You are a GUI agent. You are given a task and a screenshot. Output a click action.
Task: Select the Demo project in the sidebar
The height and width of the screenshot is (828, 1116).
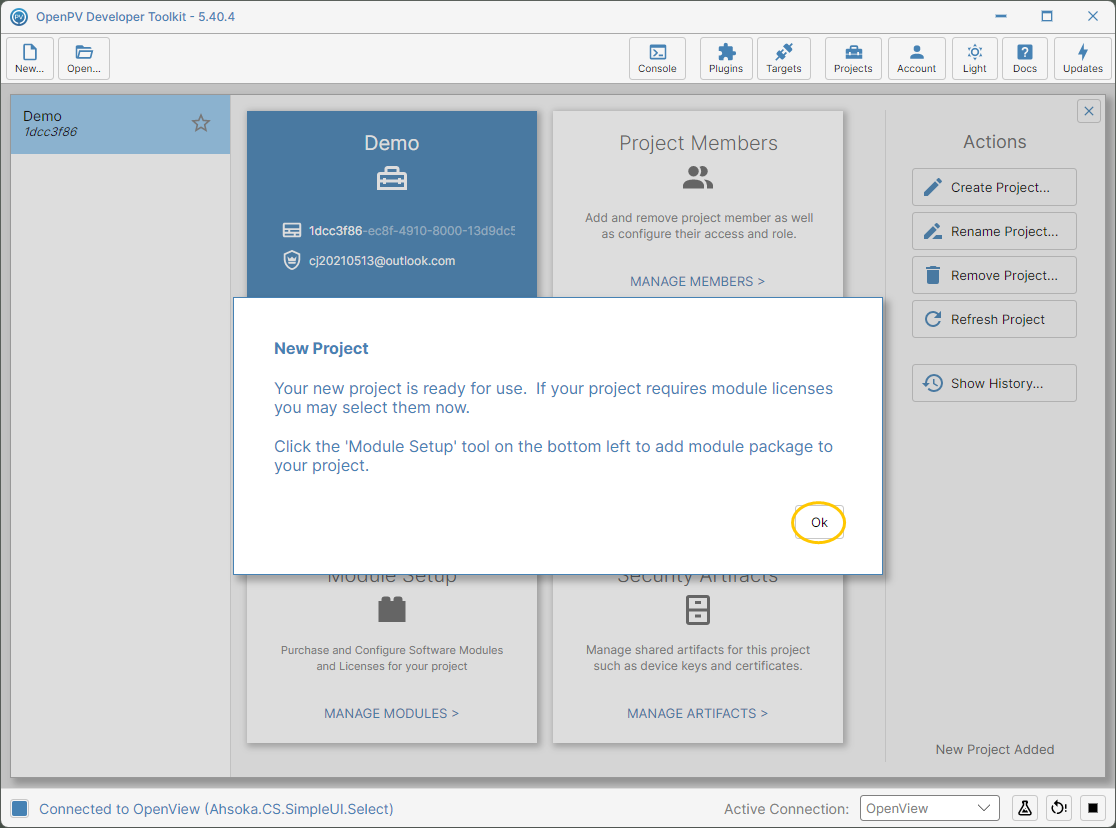[x=120, y=124]
